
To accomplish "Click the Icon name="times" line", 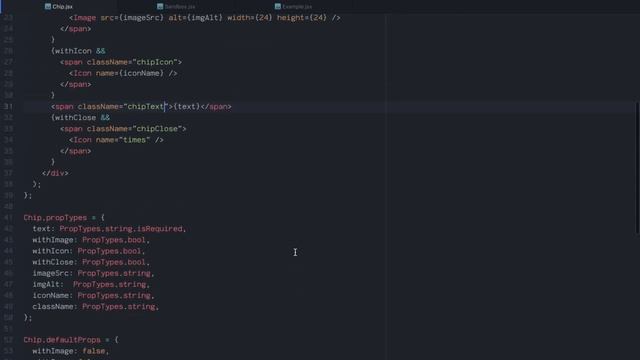I will tap(116, 140).
